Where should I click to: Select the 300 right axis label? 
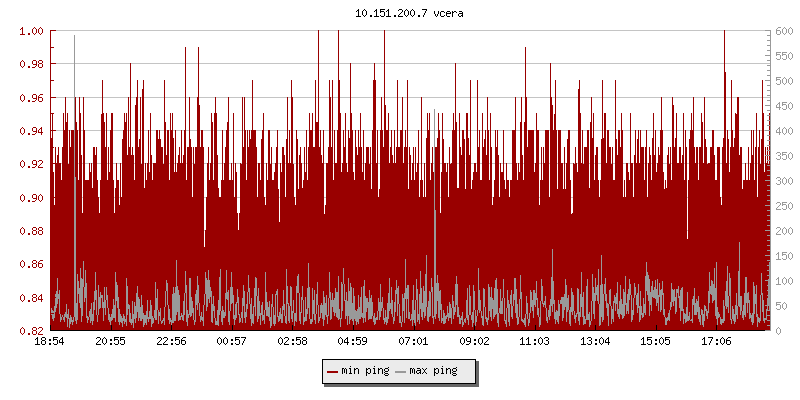tap(781, 181)
